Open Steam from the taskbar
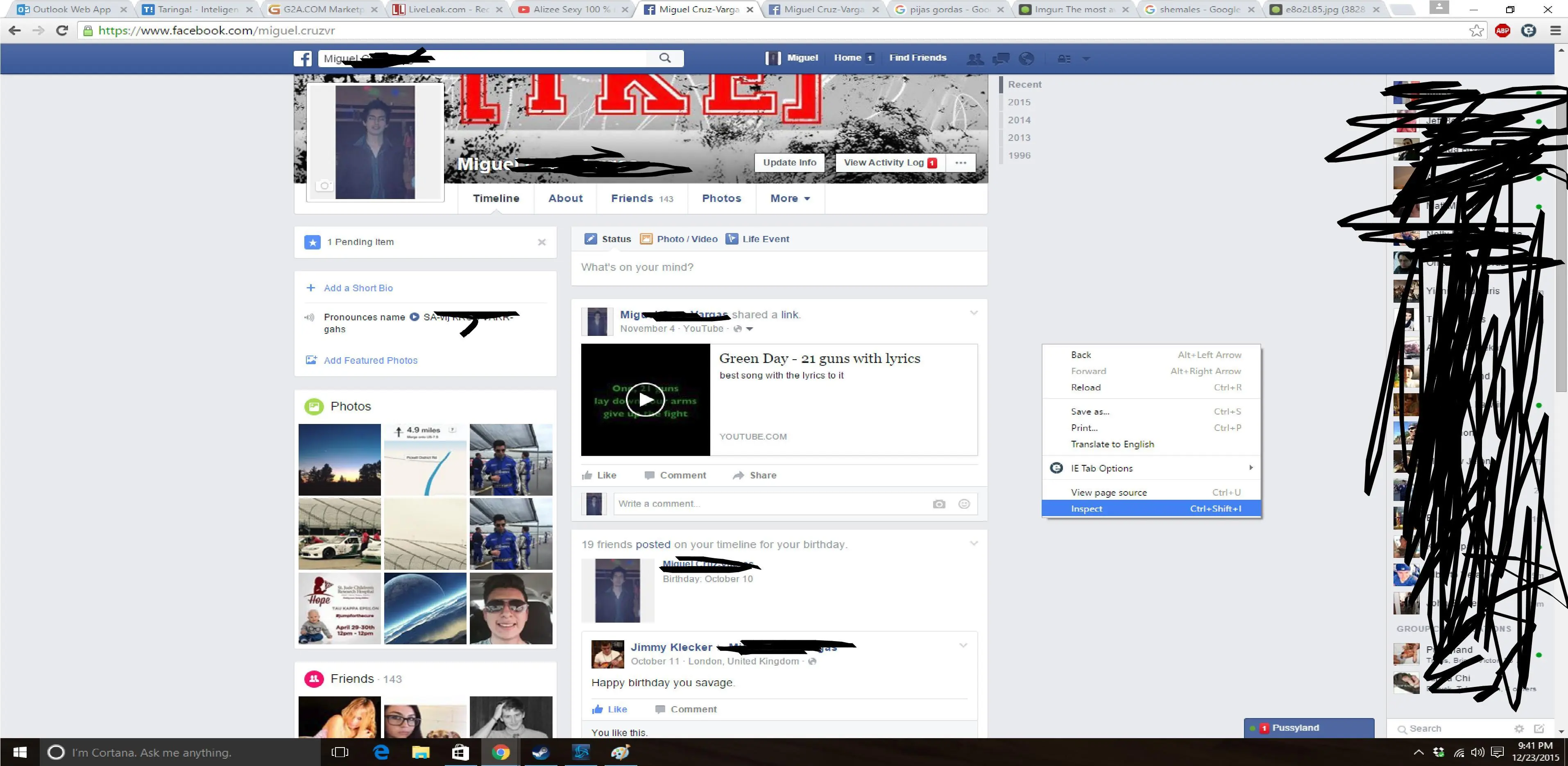 (540, 752)
